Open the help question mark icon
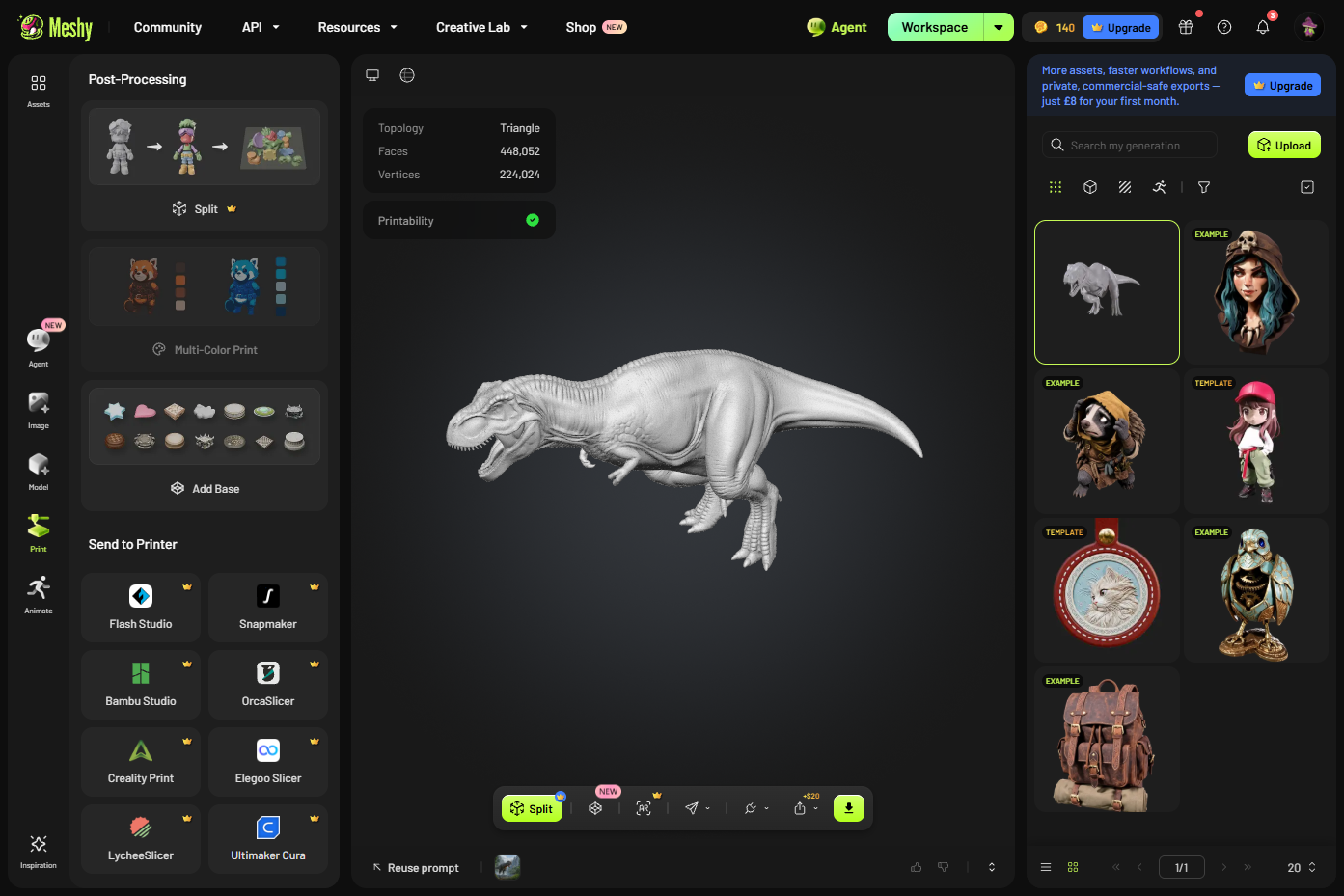1344x896 pixels. tap(1224, 27)
